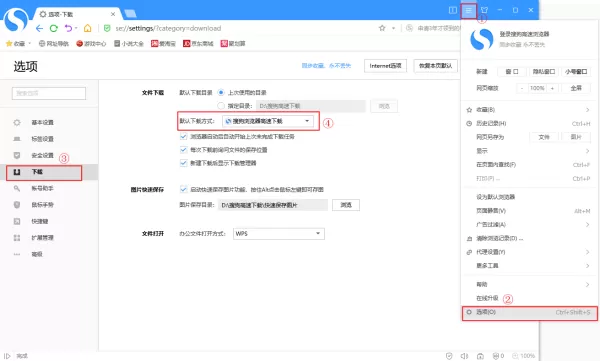600x361 pixels.
Task: Toggle the quick image save function checkbox
Action: (183, 189)
